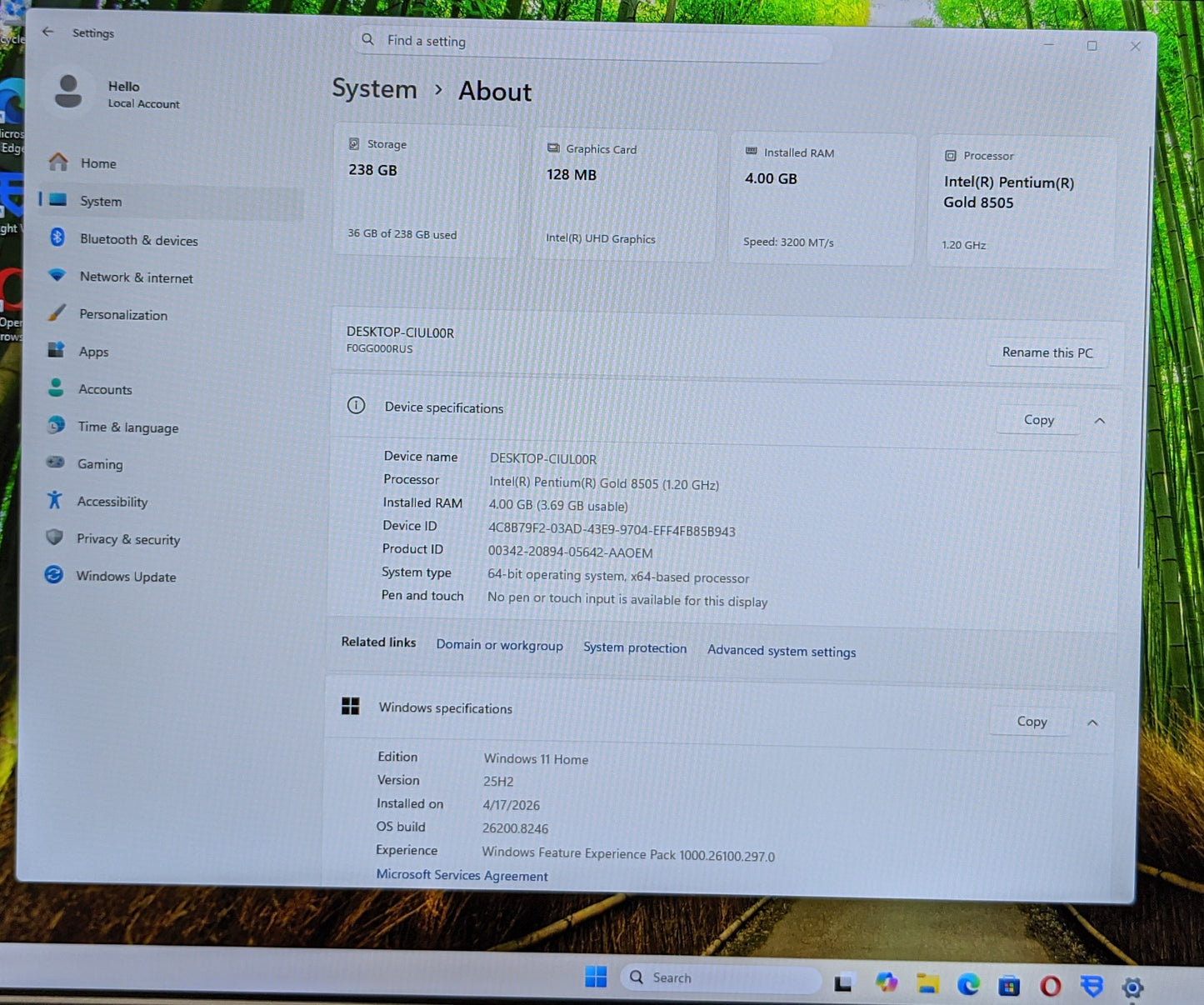The image size is (1204, 1005).
Task: Open Opera browser from the taskbar
Action: point(1051,987)
